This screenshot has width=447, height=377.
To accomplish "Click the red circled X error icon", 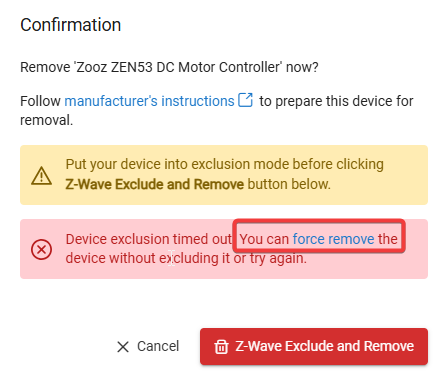I will [x=41, y=249].
